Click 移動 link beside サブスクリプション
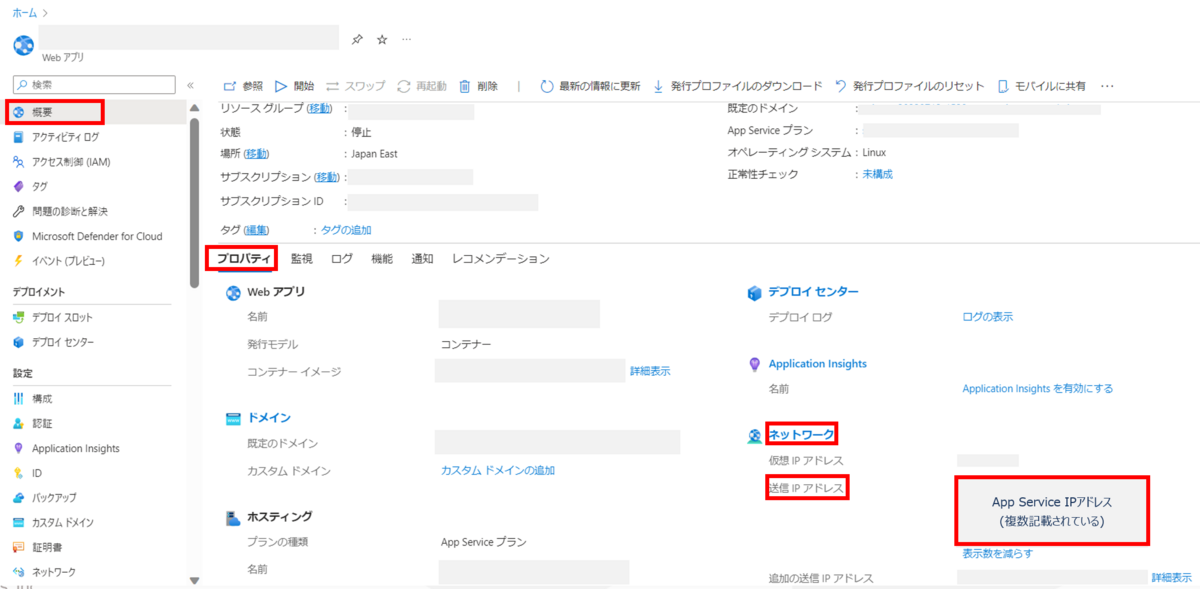This screenshot has height=589, width=1200. tap(326, 177)
